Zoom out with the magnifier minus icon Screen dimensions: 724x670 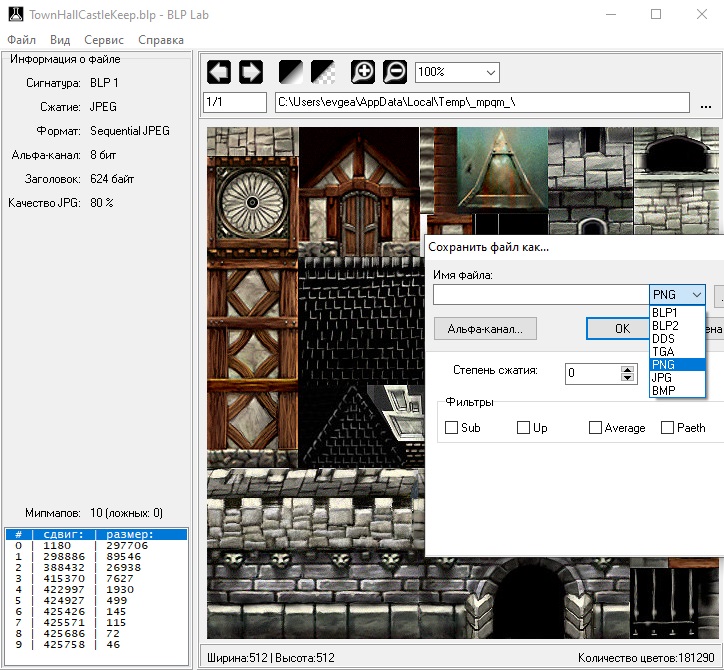click(395, 72)
